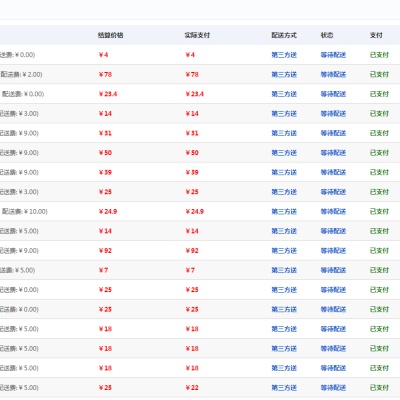Select 已支付 in the ¥23.4 row
Image resolution: width=400 pixels, height=400 pixels.
(x=379, y=94)
